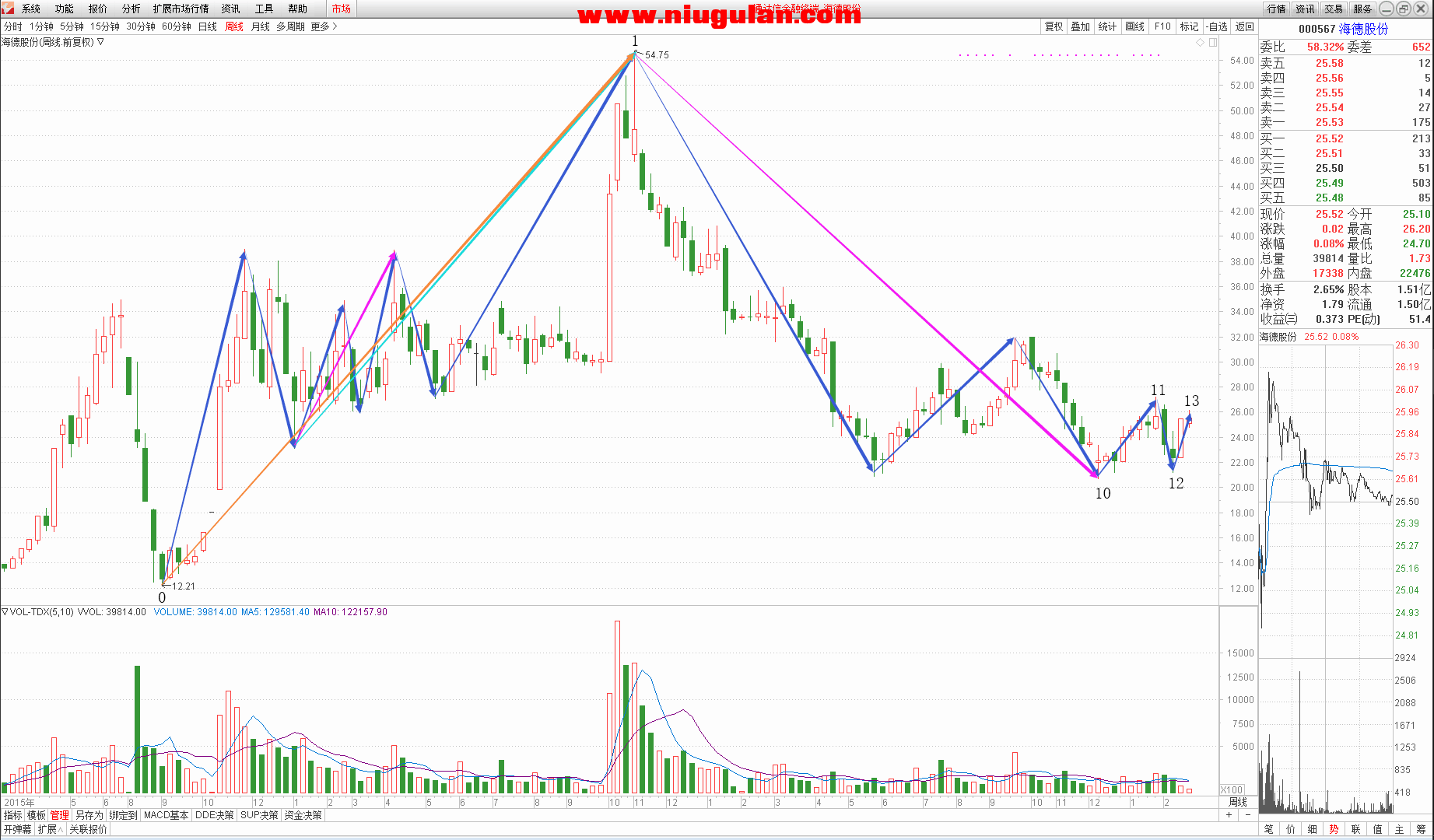The image size is (1434, 840).
Task: Click the 开弹幕 button
Action: [x=17, y=829]
